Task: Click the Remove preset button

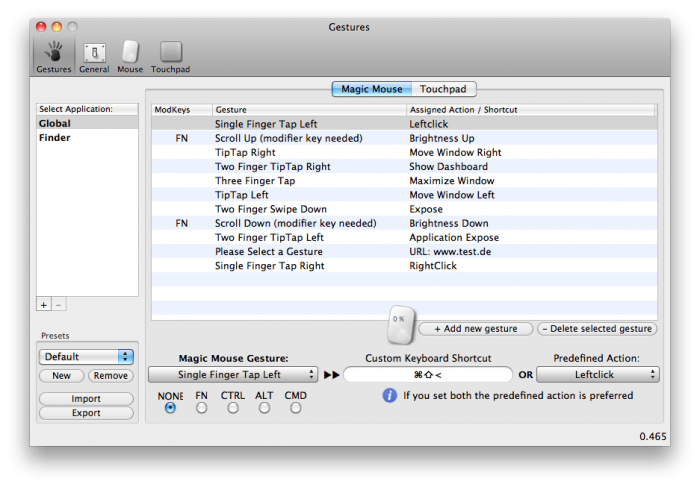Action: pyautogui.click(x=111, y=375)
